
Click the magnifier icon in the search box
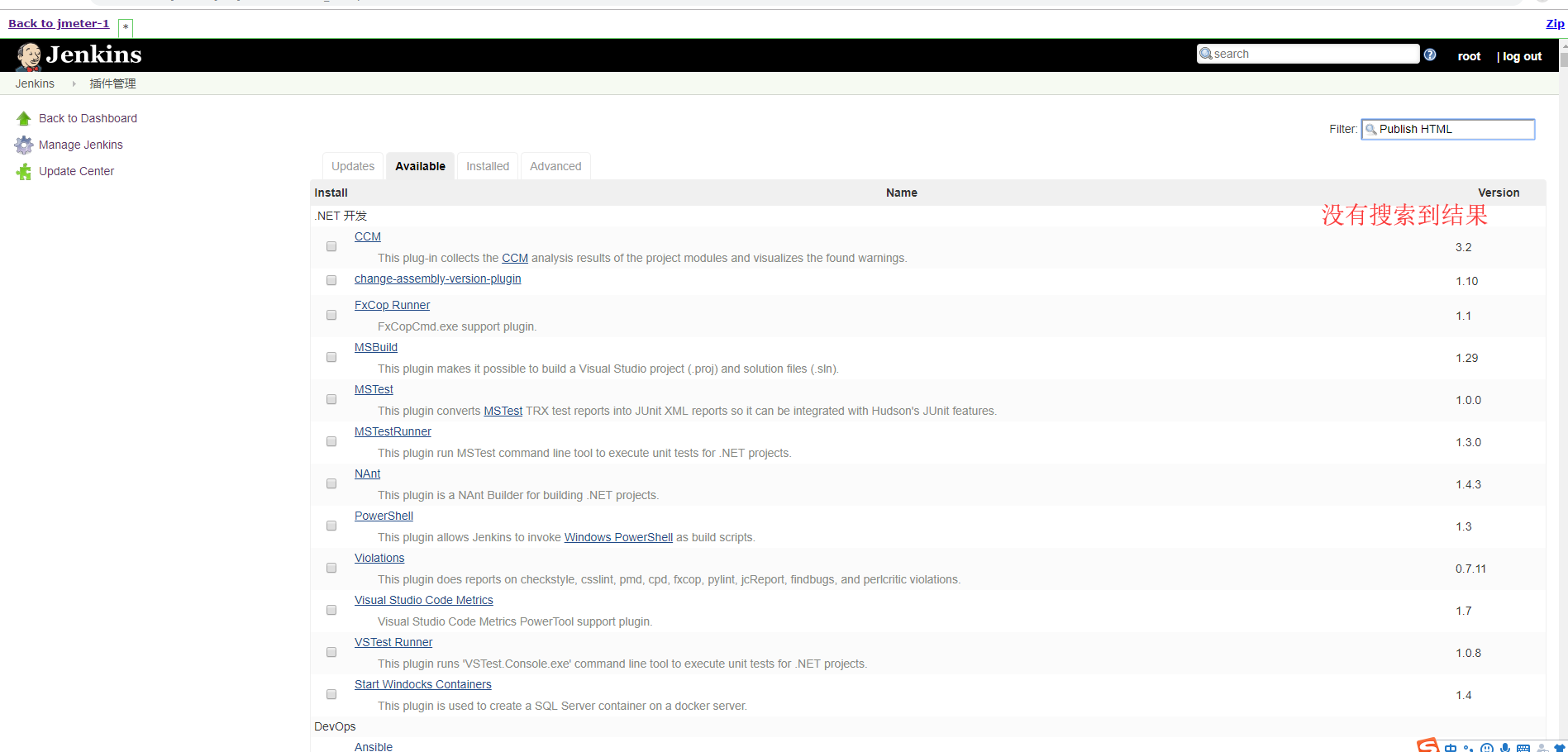point(1208,53)
